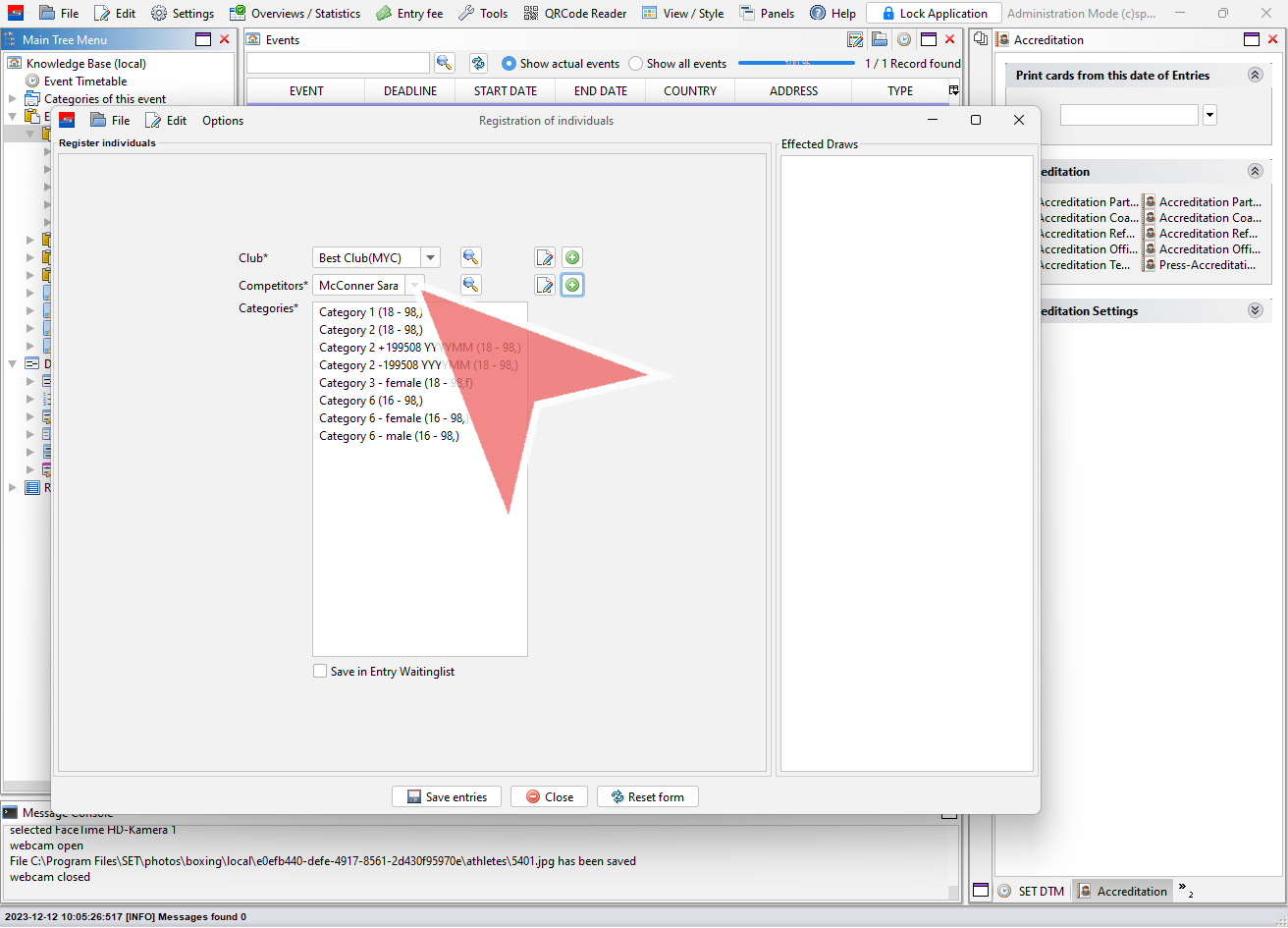Select Category 3 - female in list
1288x928 pixels.
395,383
